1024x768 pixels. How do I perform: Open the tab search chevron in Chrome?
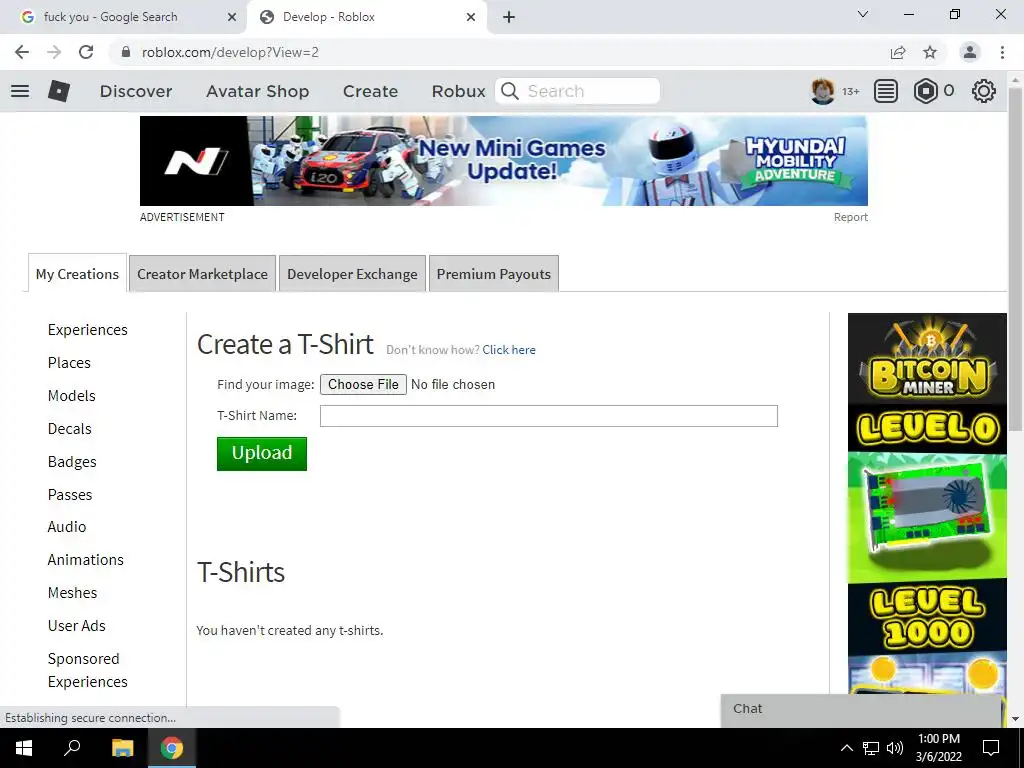coord(863,14)
